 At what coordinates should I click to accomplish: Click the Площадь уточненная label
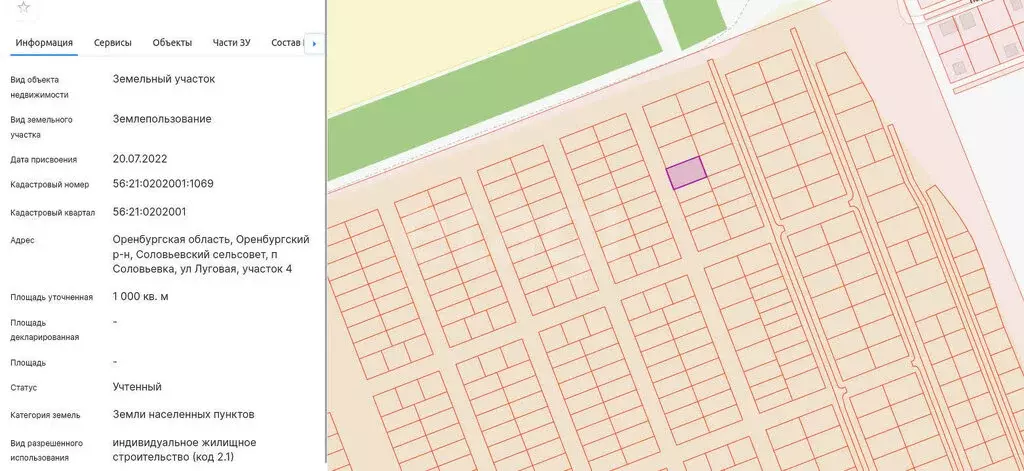click(52, 297)
